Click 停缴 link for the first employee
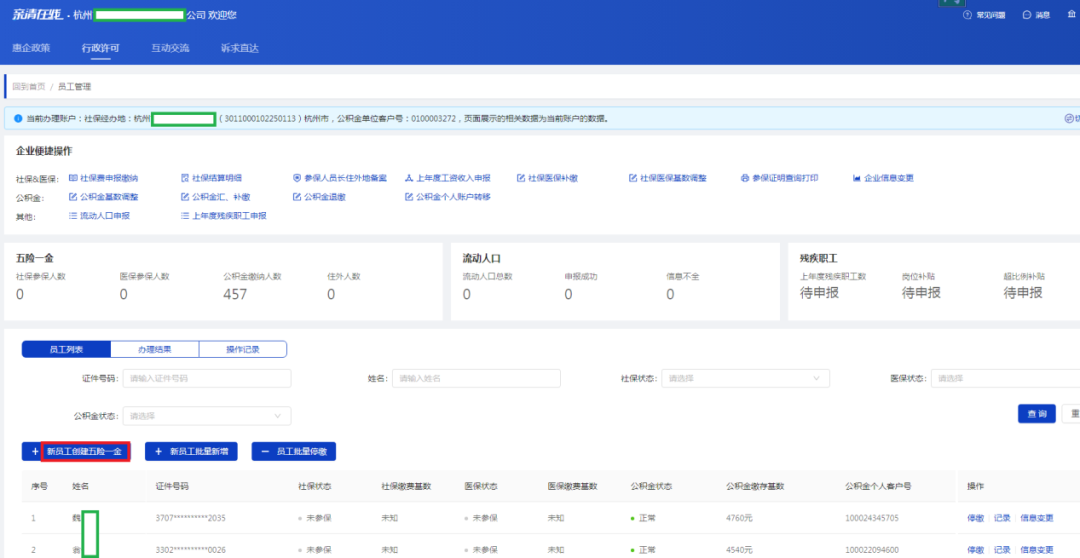This screenshot has height=558, width=1080. (975, 518)
